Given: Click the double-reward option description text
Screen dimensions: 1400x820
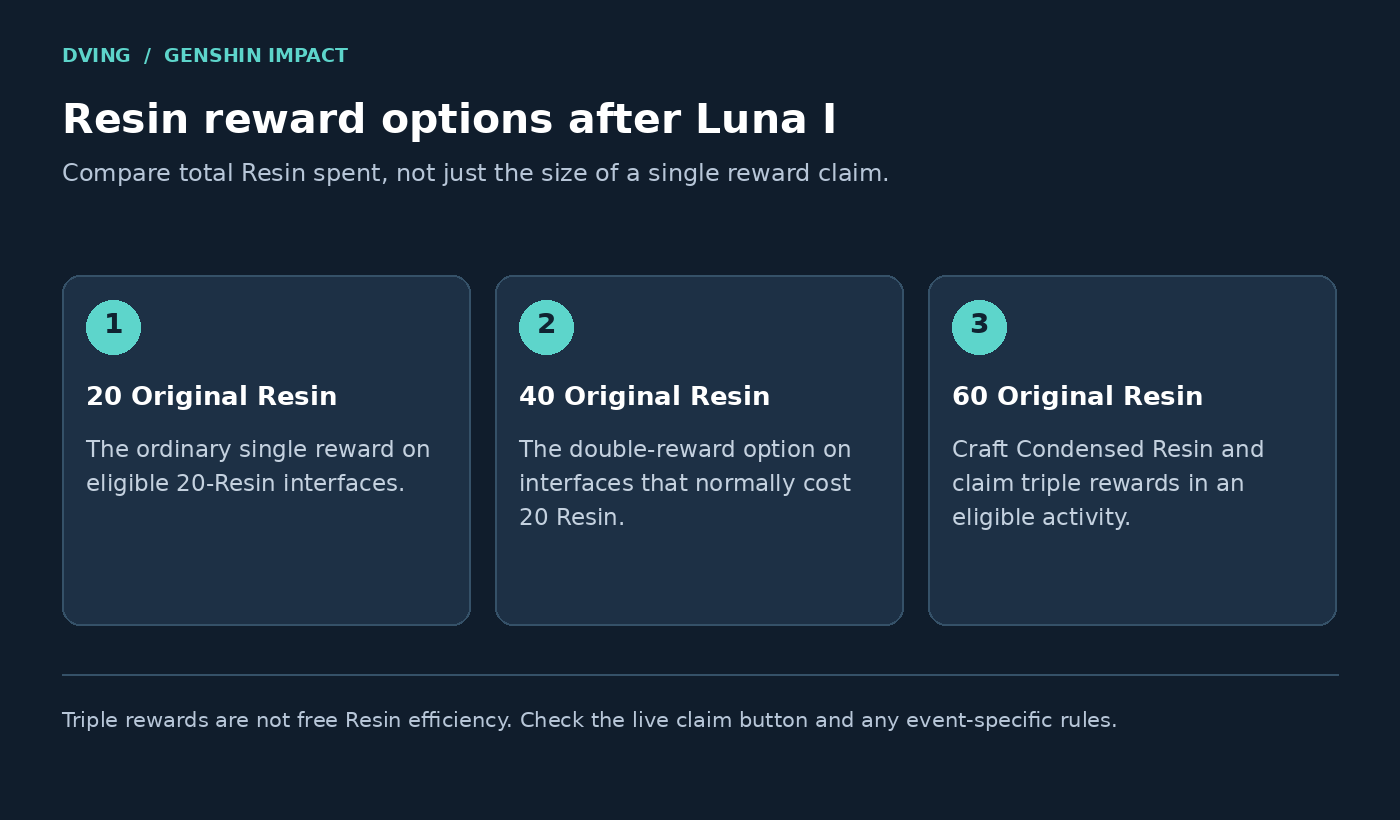Looking at the screenshot, I should 685,484.
